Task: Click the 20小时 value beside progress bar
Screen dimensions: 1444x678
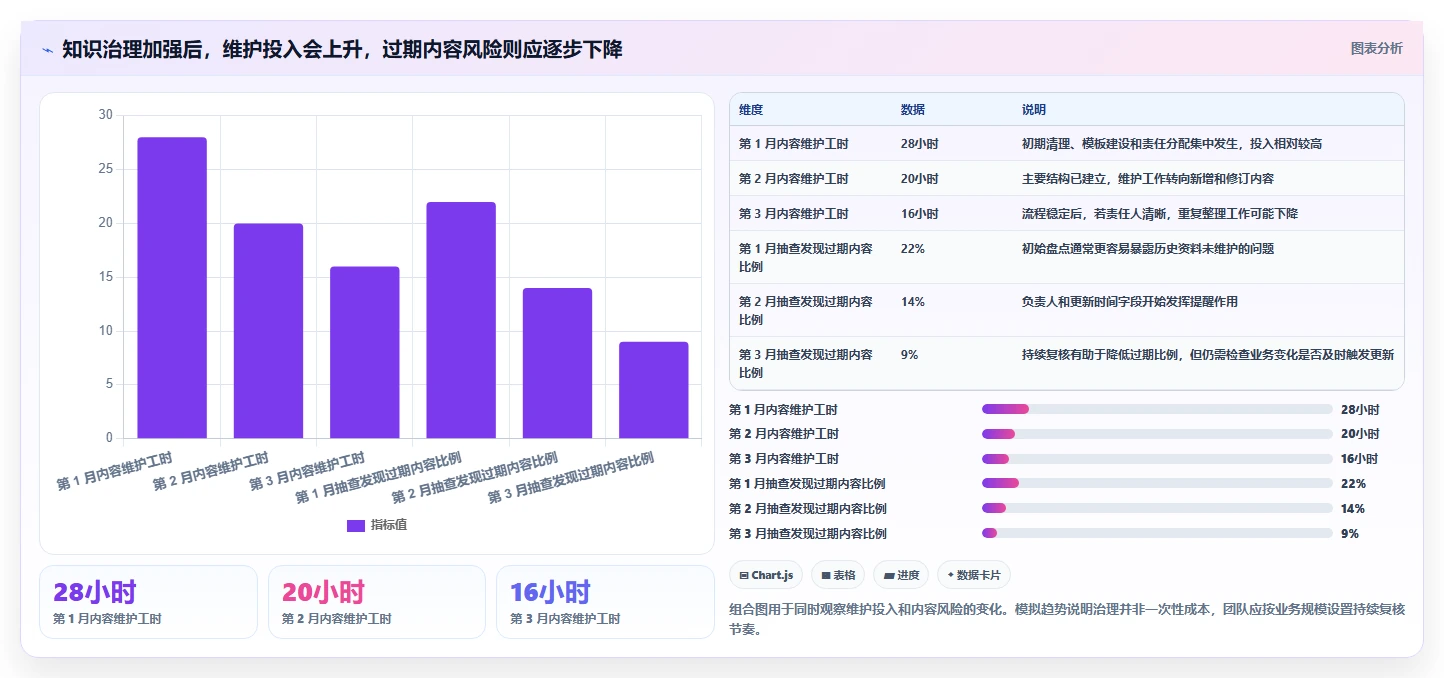Action: (x=1360, y=434)
